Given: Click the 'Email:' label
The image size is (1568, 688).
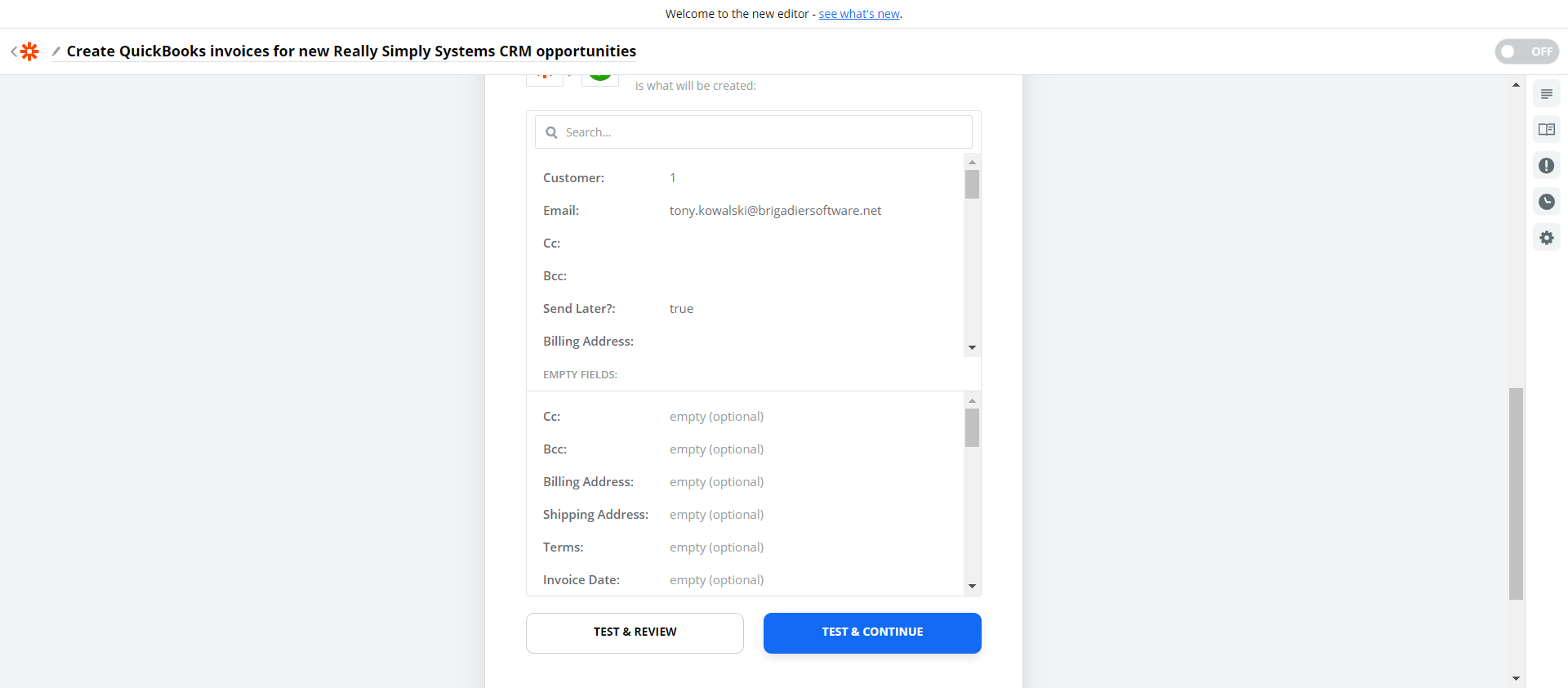Looking at the screenshot, I should tap(561, 211).
